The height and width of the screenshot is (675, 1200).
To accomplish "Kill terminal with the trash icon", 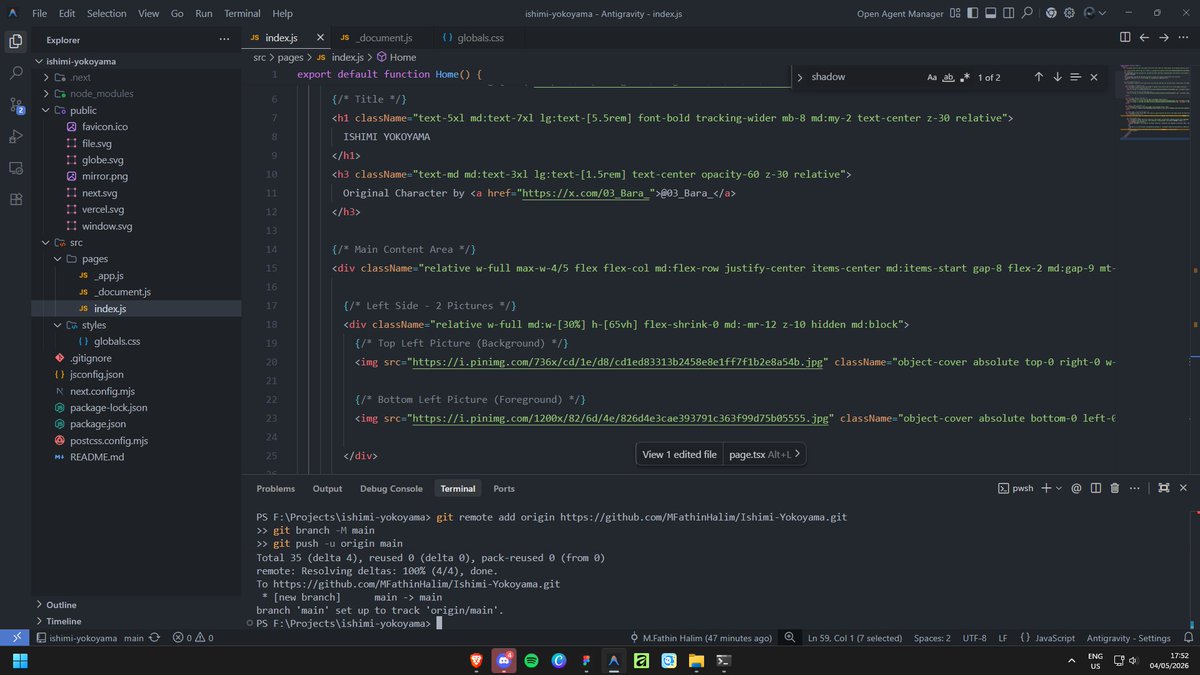I will click(x=1115, y=488).
